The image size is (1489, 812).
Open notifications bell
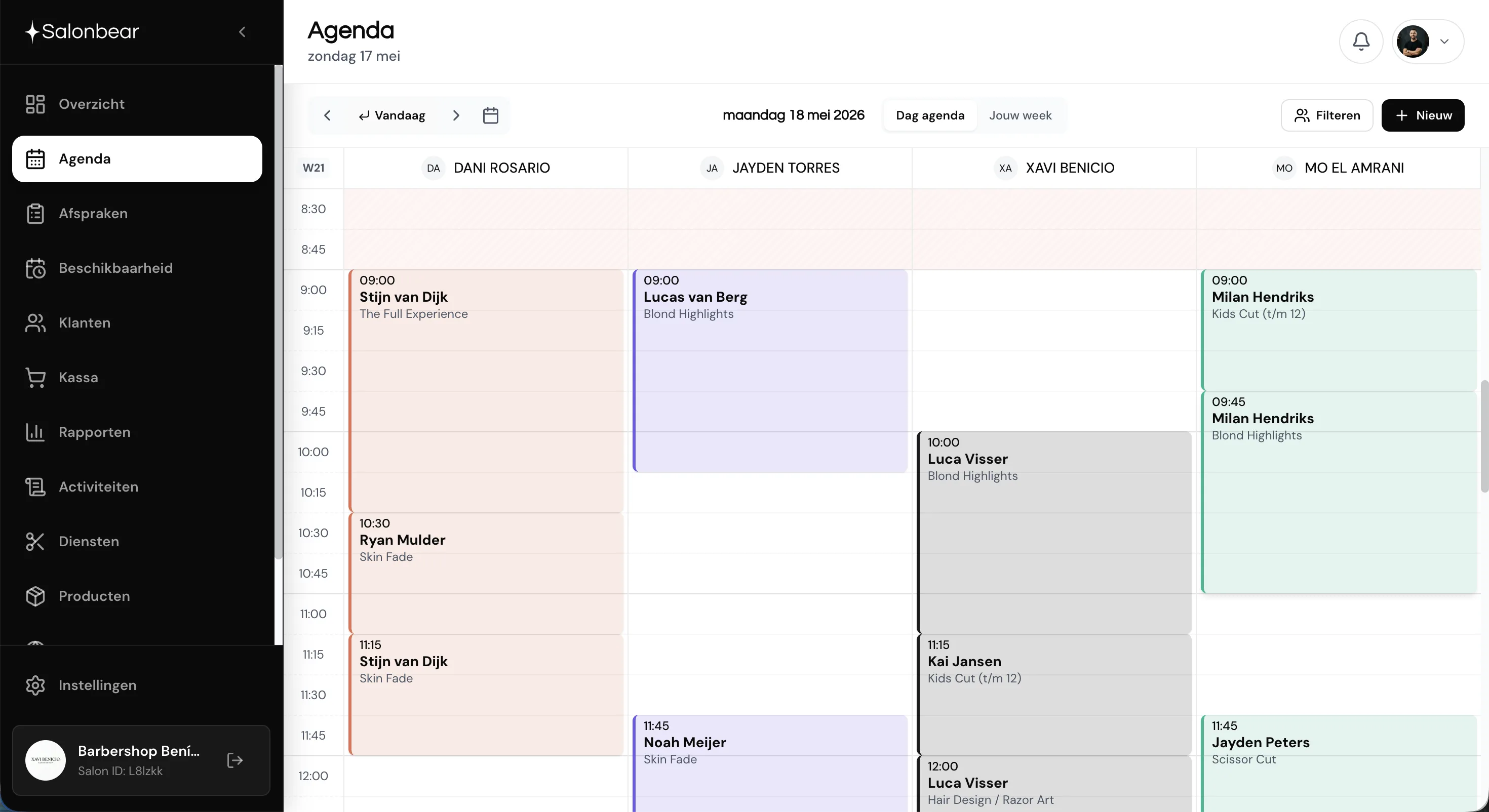click(1361, 41)
